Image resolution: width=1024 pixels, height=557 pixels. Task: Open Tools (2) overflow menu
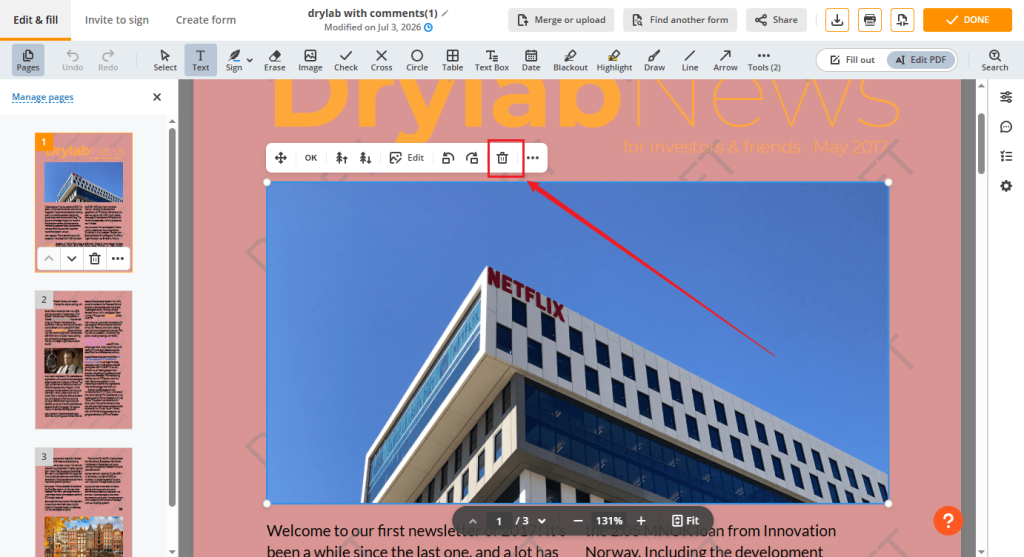pyautogui.click(x=764, y=59)
